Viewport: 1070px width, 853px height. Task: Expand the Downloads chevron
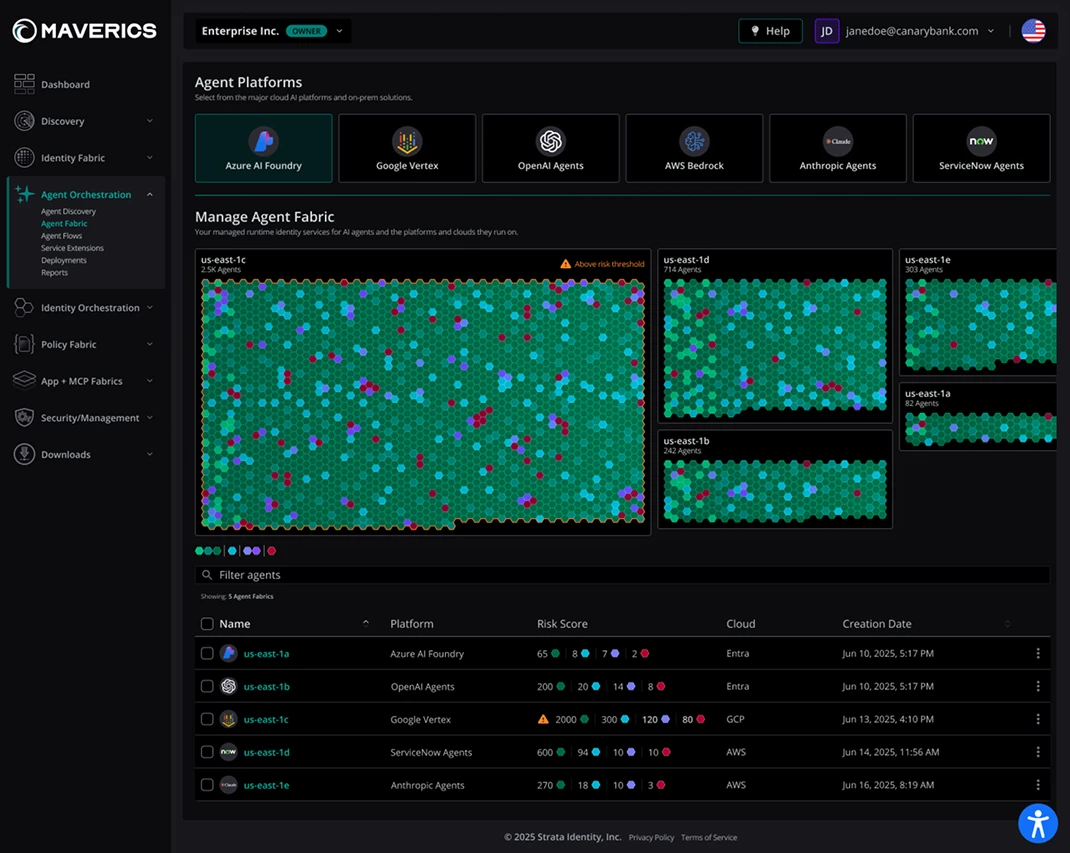click(149, 454)
